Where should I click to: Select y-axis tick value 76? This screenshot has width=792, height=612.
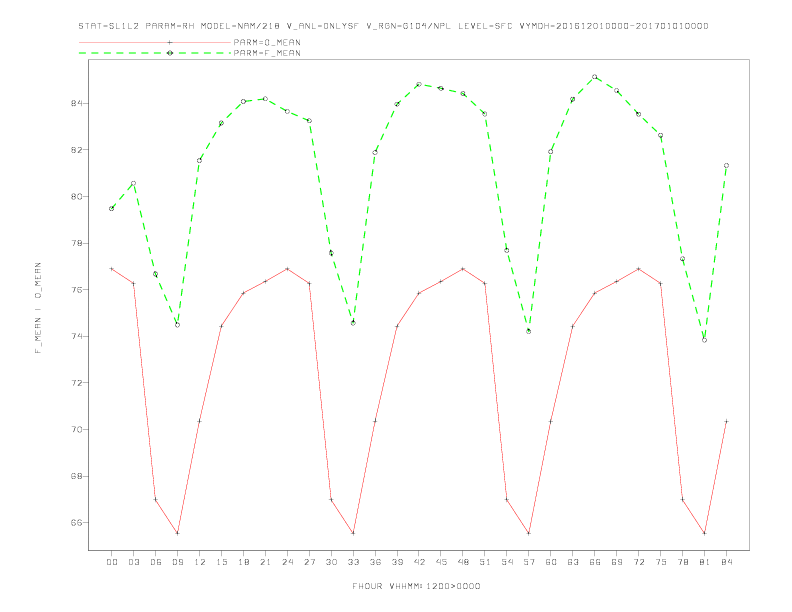tap(76, 290)
